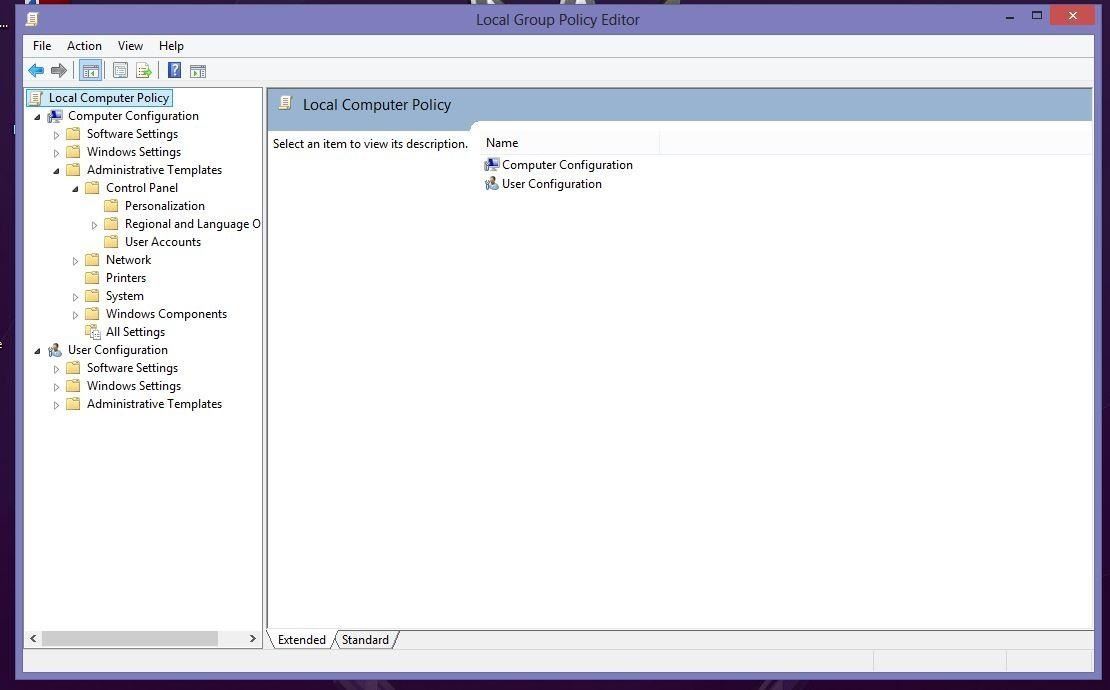The width and height of the screenshot is (1110, 690).
Task: Click the Personalization folder icon
Action: pos(111,206)
